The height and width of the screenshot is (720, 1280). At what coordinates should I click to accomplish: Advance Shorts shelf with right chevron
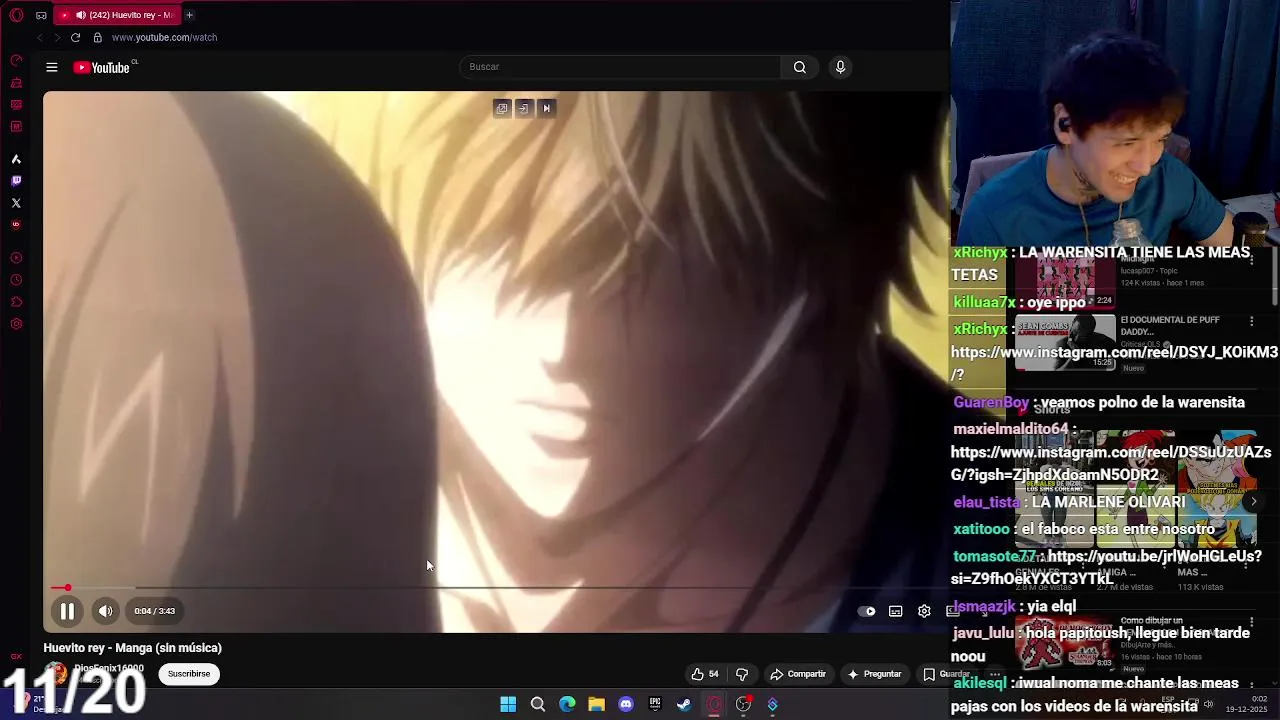point(1253,502)
